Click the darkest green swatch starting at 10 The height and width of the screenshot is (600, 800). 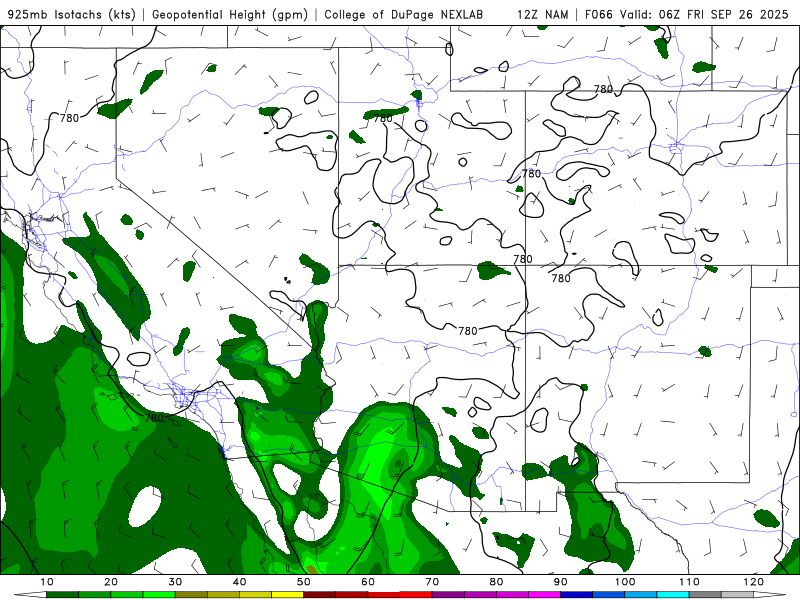click(x=62, y=595)
